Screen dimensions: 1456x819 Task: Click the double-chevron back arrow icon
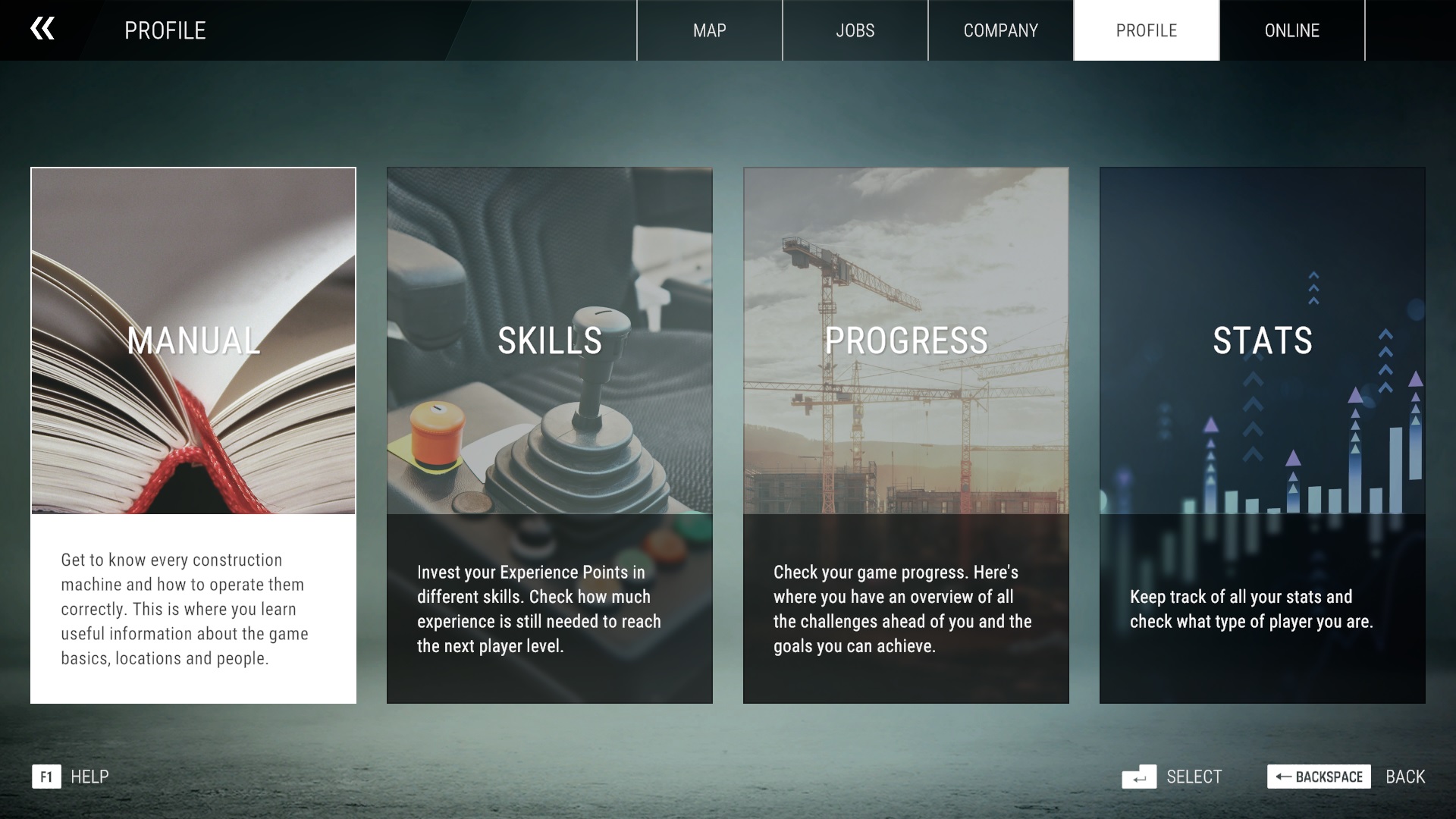42,30
